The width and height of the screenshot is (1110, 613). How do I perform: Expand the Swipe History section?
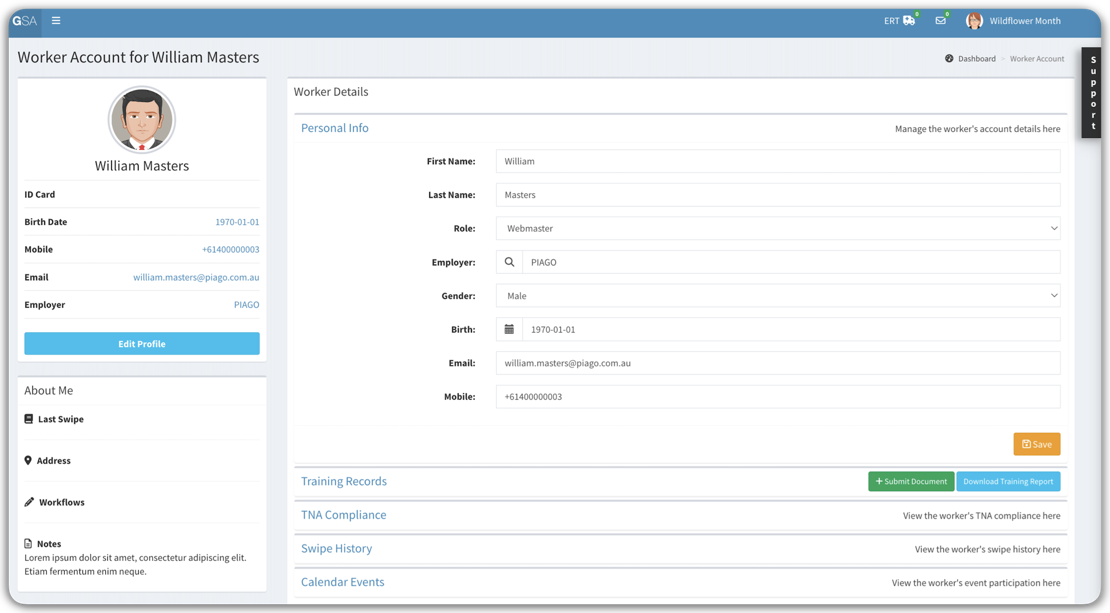(x=337, y=548)
